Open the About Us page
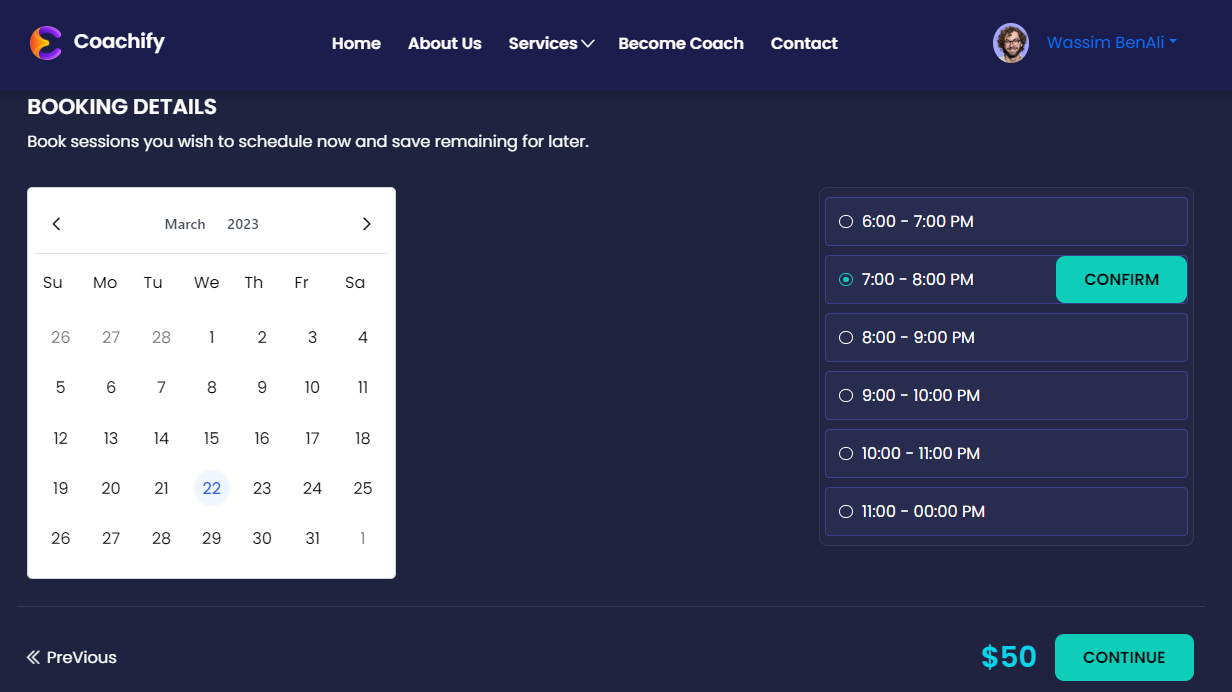1232x692 pixels. pos(444,43)
